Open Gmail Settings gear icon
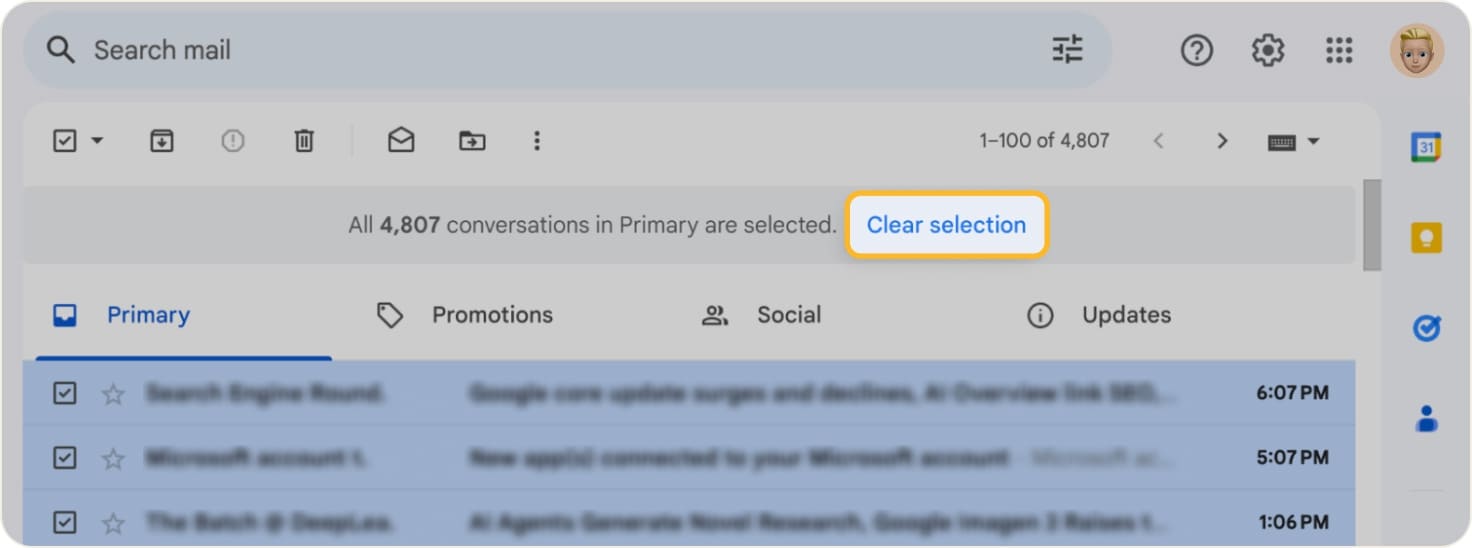 [x=1268, y=50]
